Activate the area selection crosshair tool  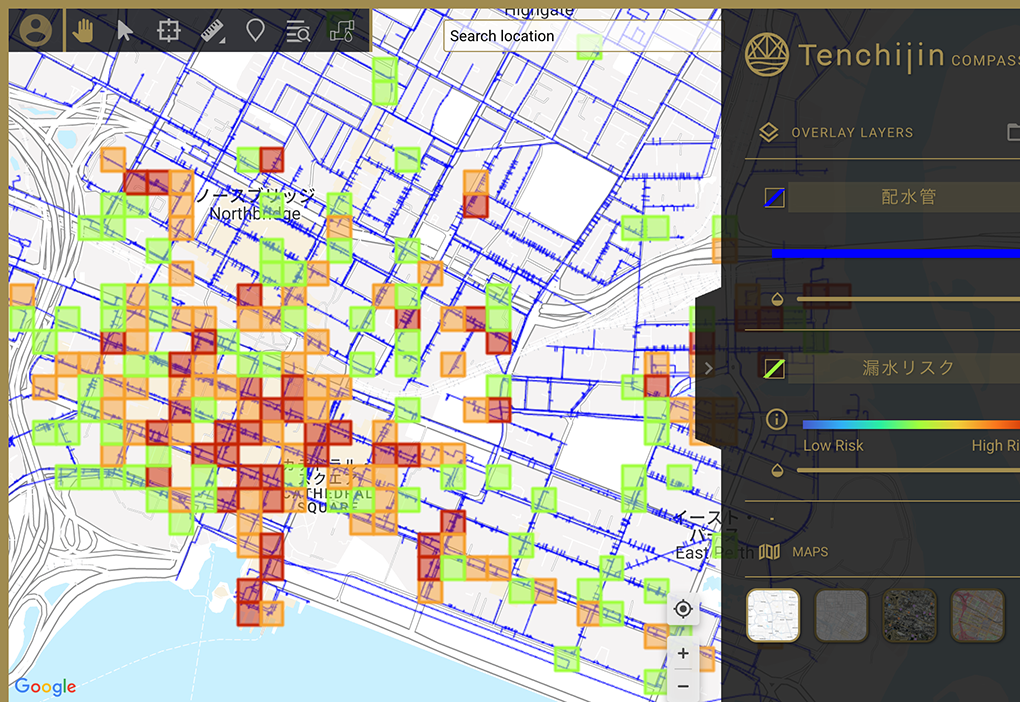[x=168, y=31]
